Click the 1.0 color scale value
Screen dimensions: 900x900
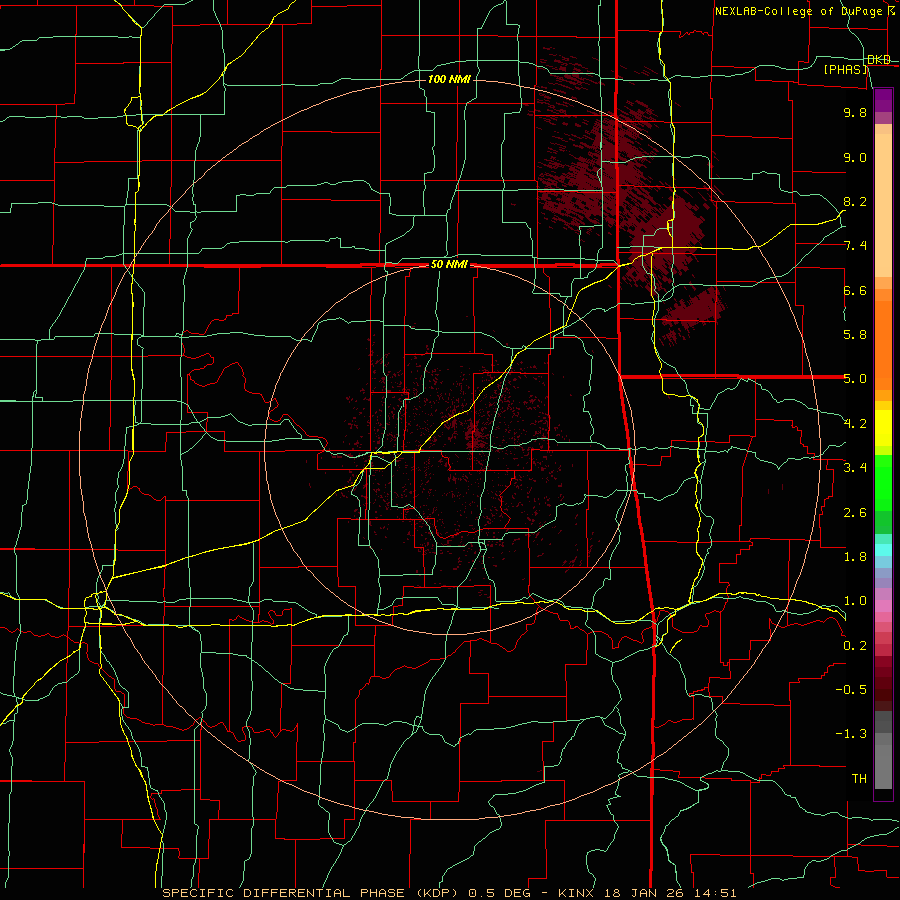pyautogui.click(x=855, y=601)
